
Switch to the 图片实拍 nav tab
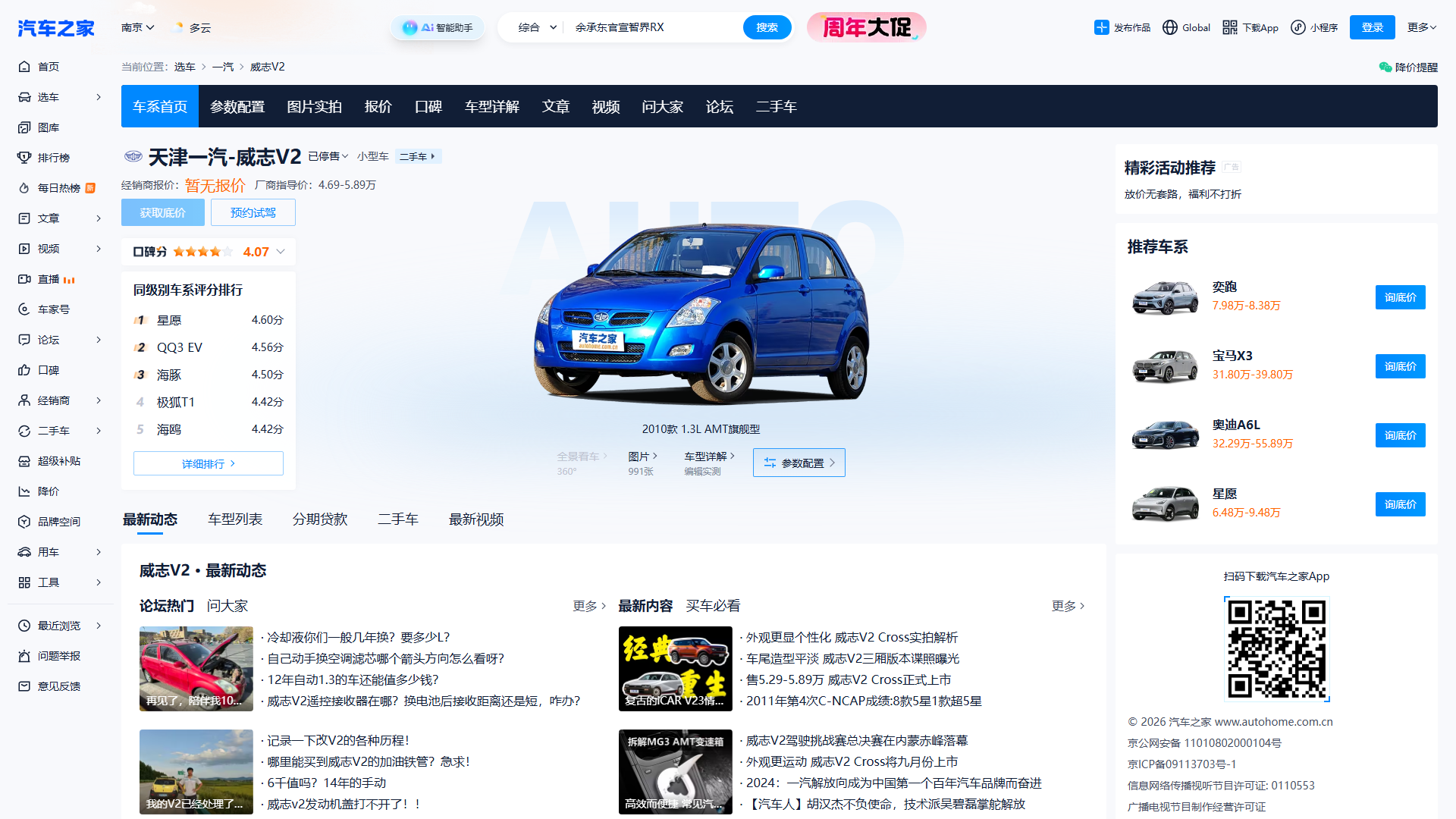tap(314, 106)
